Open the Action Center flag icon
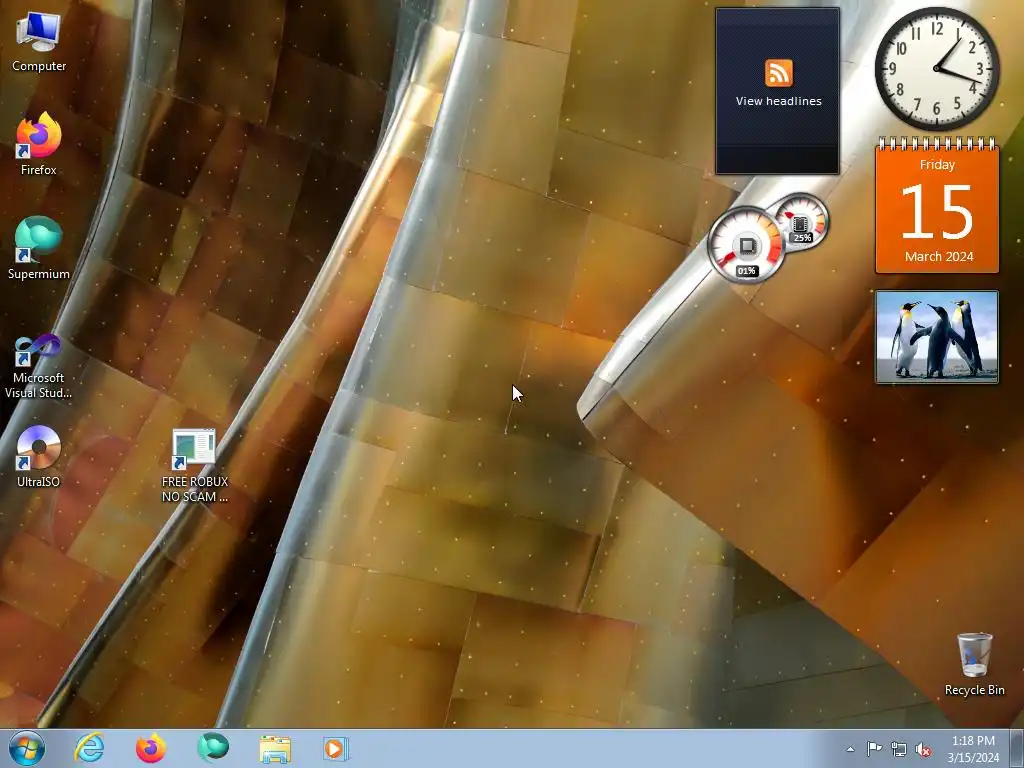 click(x=874, y=748)
